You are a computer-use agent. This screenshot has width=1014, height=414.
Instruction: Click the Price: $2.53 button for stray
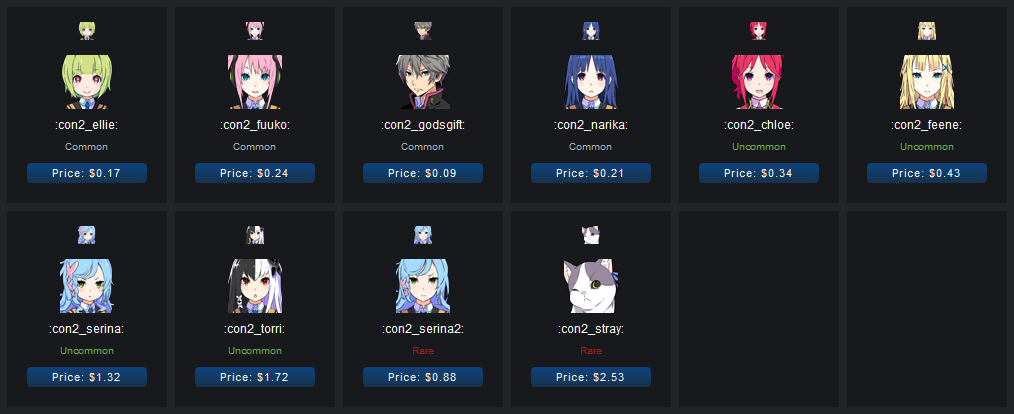(591, 377)
